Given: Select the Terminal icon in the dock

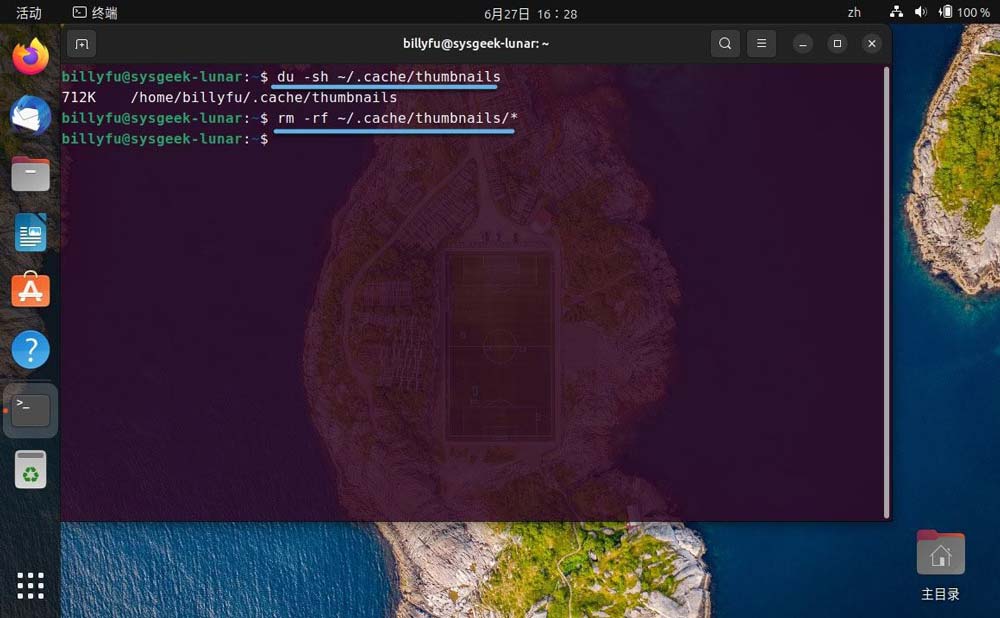Looking at the screenshot, I should pos(31,410).
